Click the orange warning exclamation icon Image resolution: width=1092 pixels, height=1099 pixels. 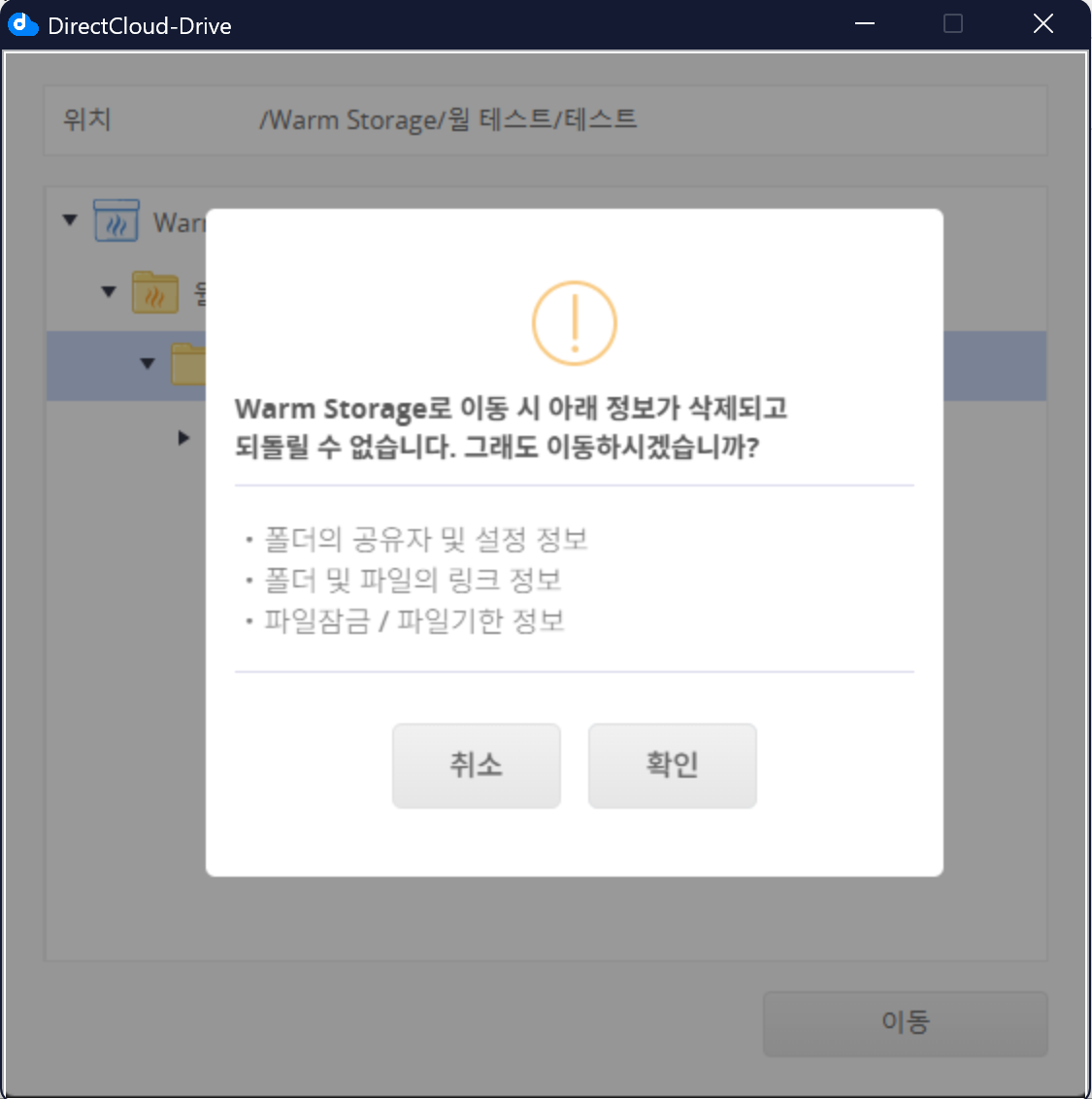click(x=574, y=323)
